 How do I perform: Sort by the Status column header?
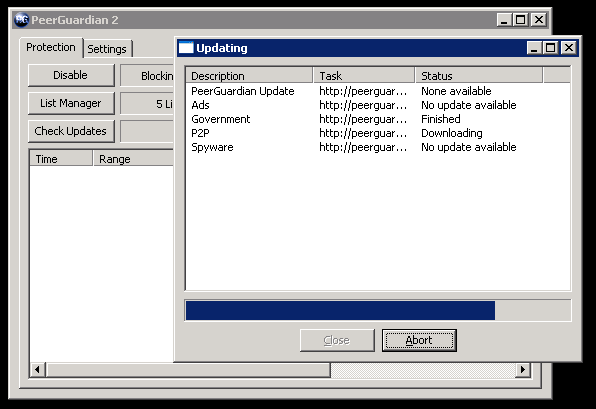479,76
